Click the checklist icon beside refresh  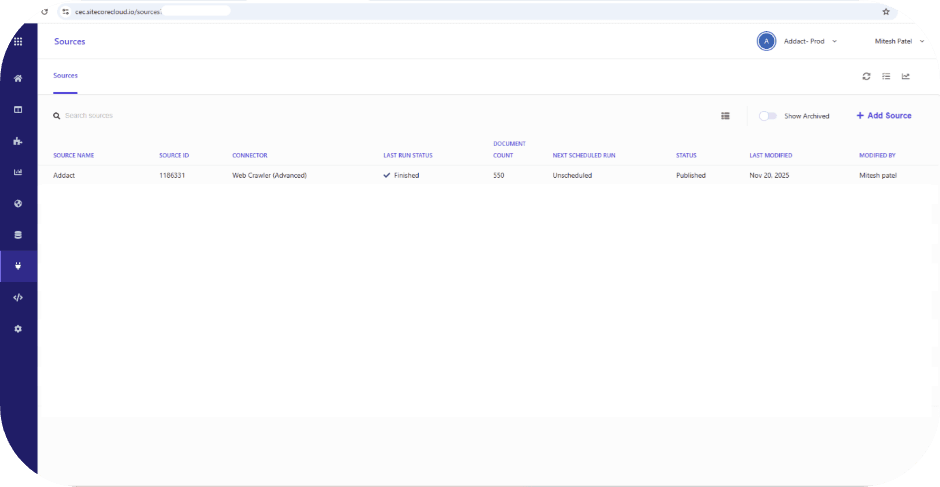click(886, 76)
